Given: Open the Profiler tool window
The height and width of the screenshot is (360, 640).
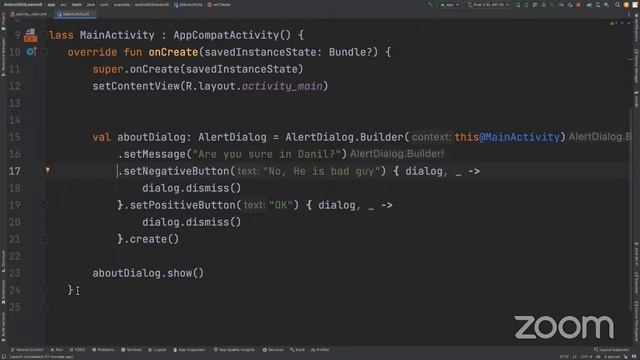Looking at the screenshot, I should coord(320,350).
